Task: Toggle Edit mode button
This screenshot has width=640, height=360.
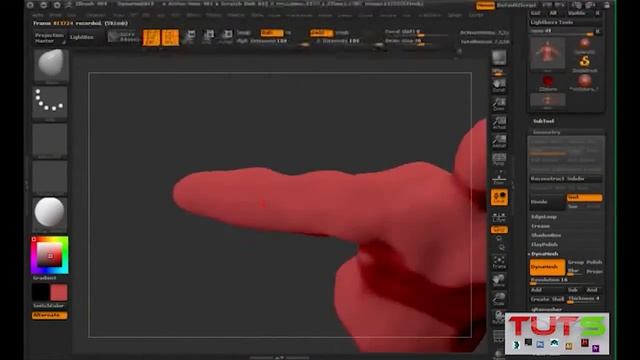Action: click(x=151, y=37)
